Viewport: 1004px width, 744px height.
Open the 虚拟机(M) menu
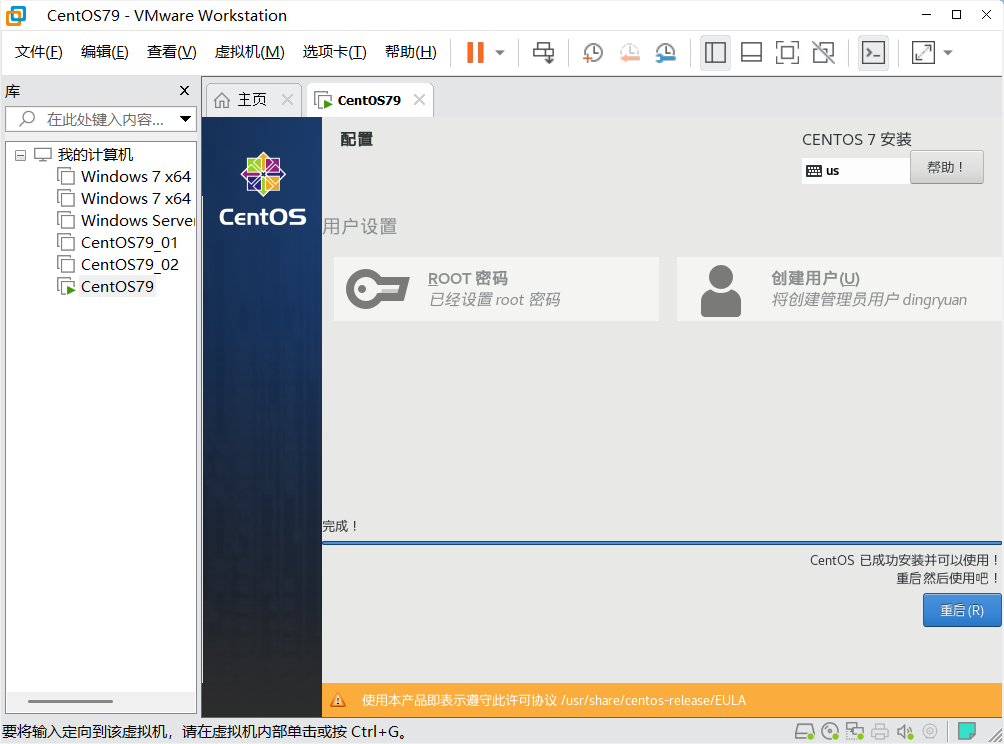(x=249, y=52)
